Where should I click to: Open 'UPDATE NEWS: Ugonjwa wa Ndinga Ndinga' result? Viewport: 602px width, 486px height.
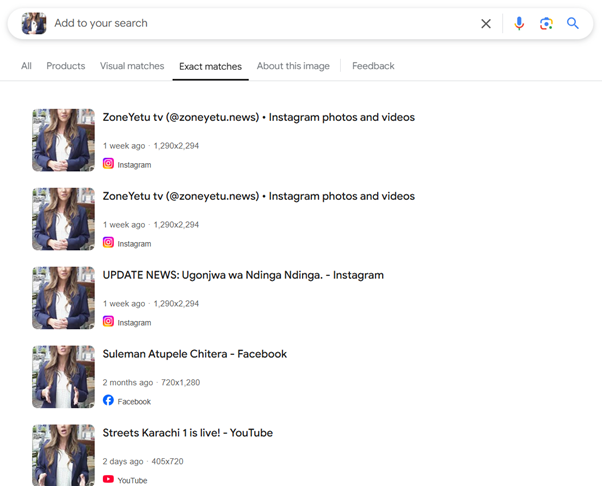[243, 275]
